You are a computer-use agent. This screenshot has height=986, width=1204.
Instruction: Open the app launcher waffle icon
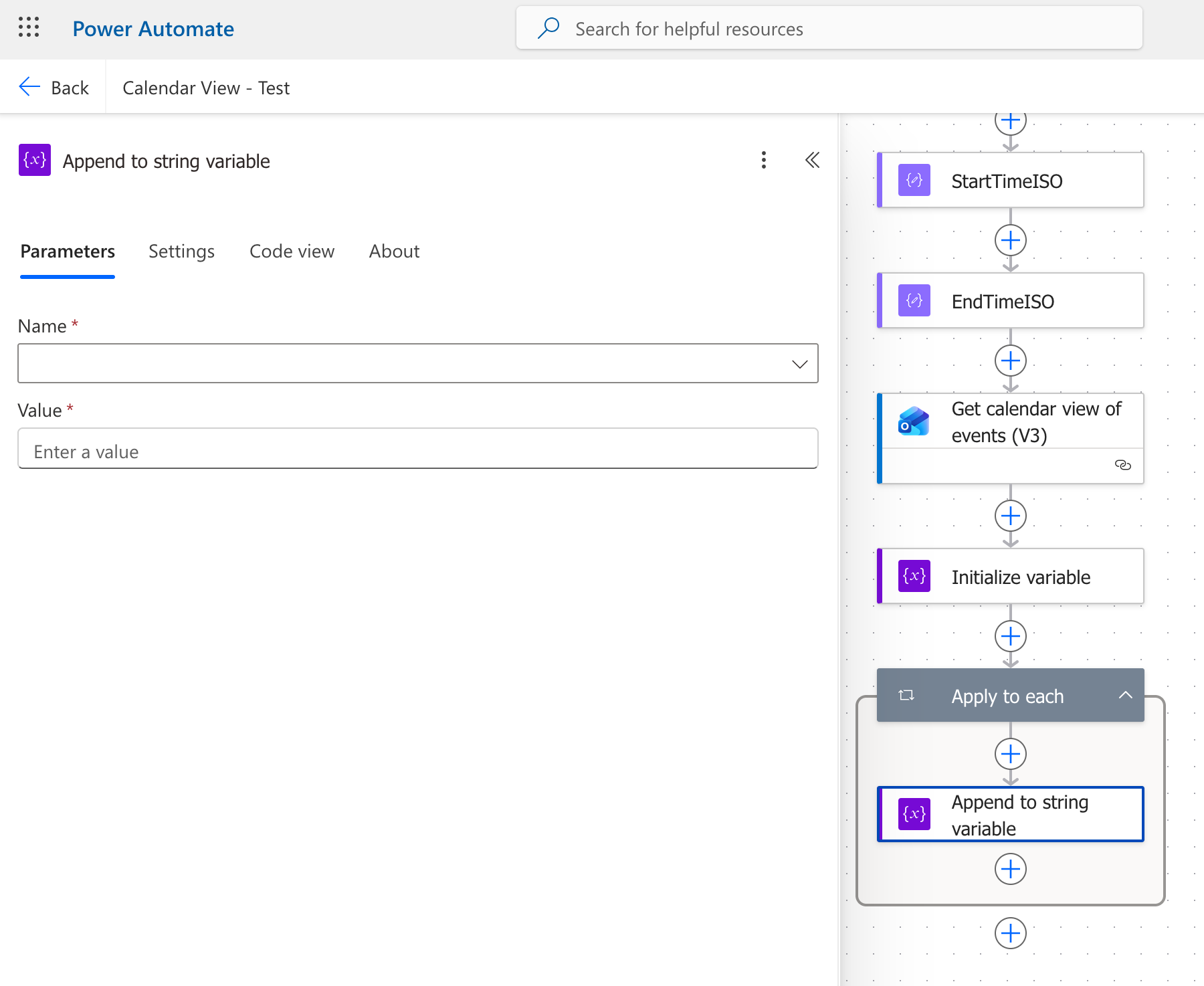click(29, 28)
